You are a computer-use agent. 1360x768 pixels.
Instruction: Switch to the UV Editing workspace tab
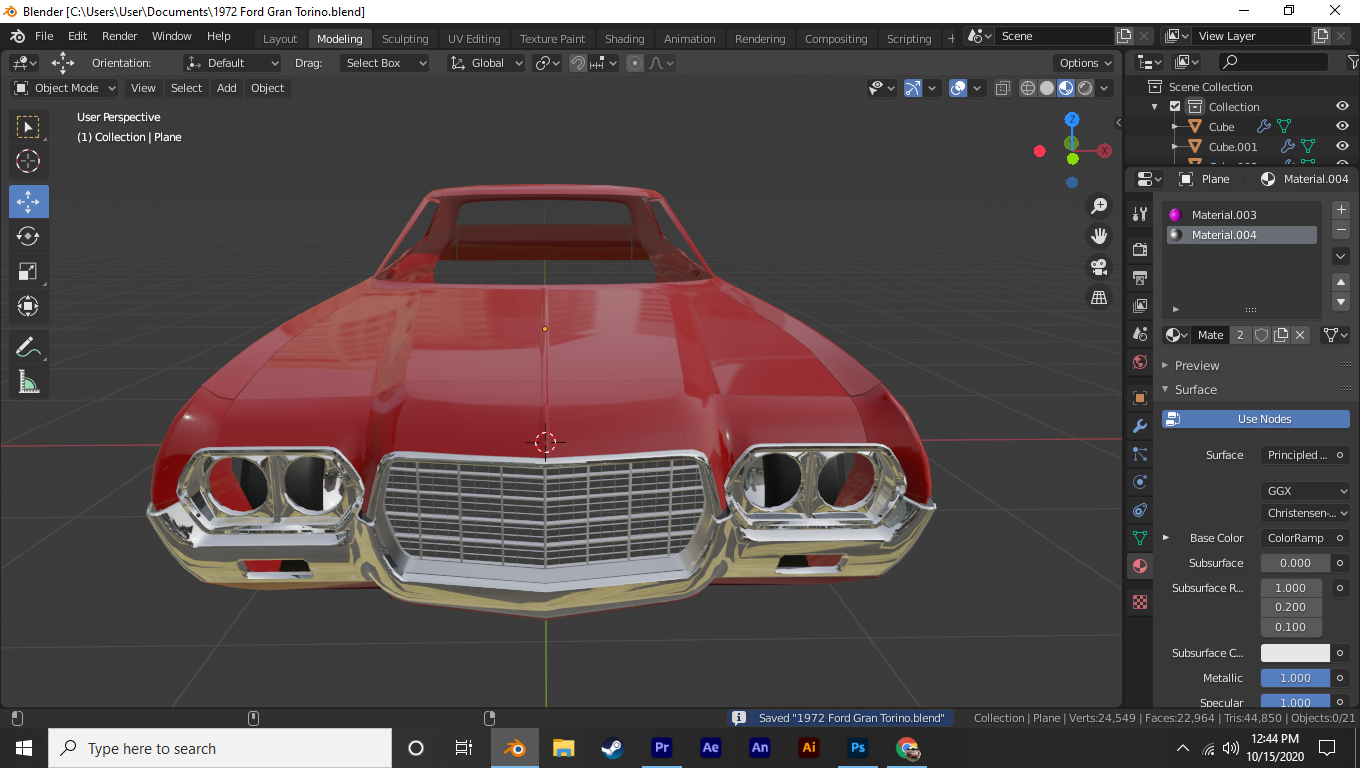(474, 39)
